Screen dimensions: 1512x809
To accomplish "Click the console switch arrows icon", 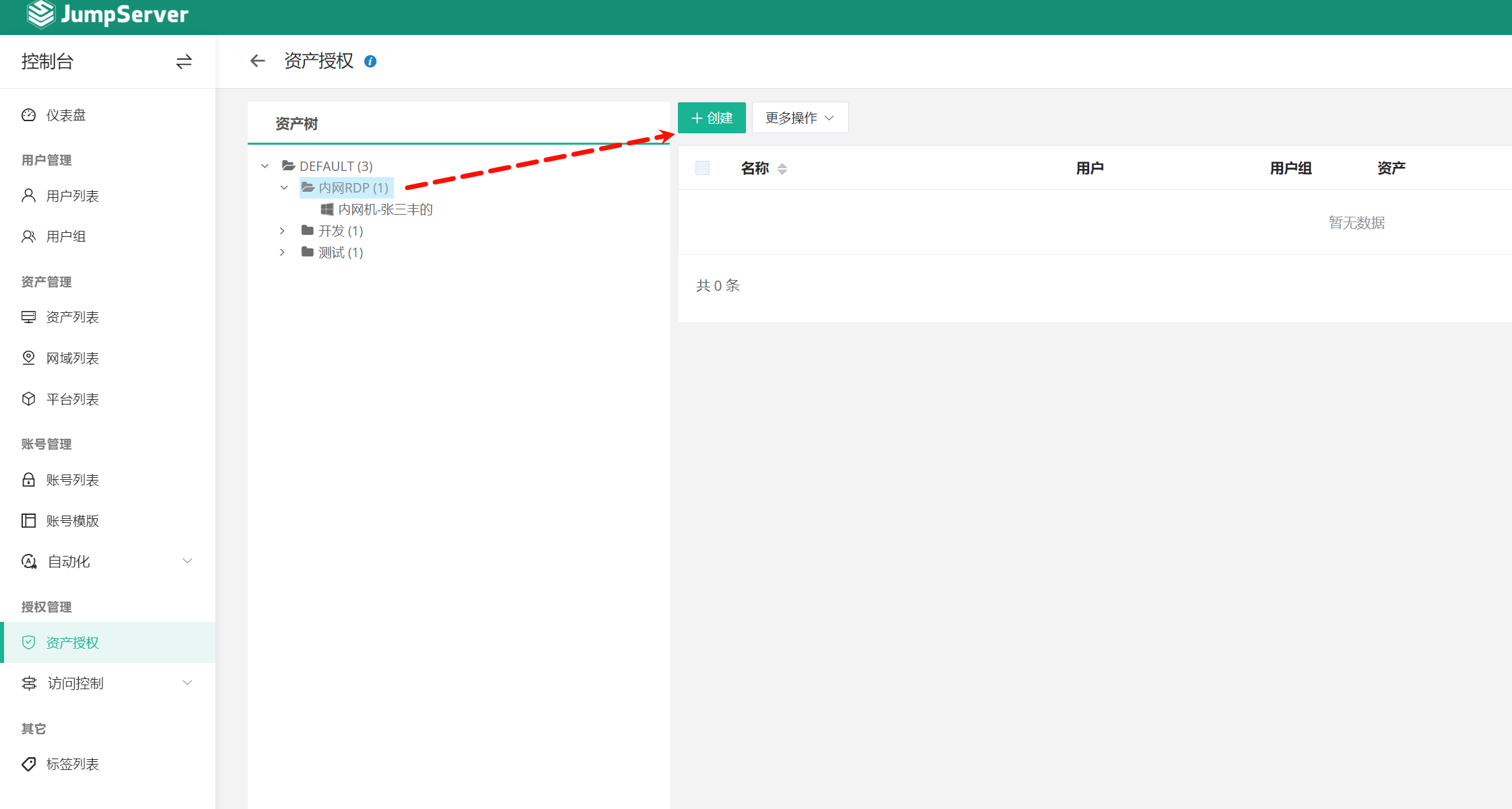I will pyautogui.click(x=184, y=62).
